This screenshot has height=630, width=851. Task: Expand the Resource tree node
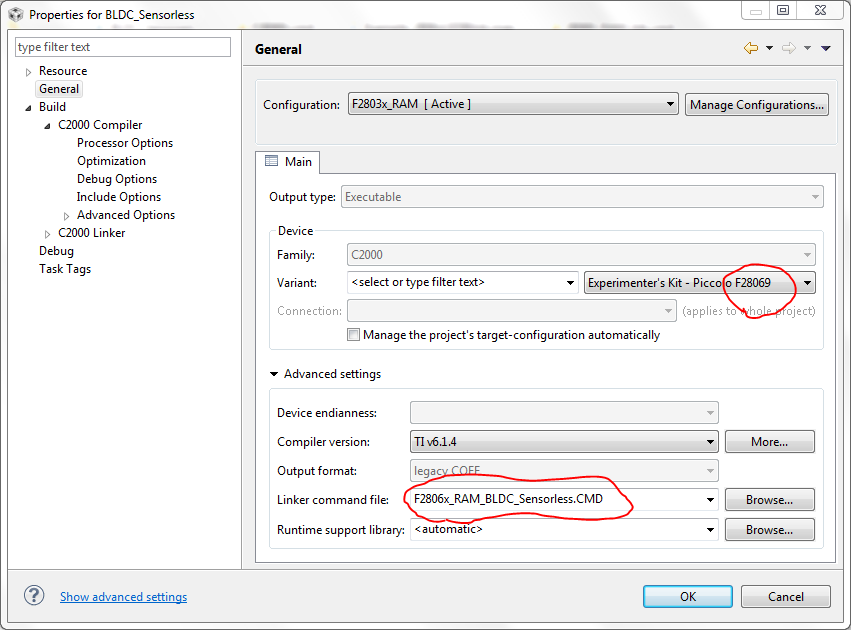28,72
